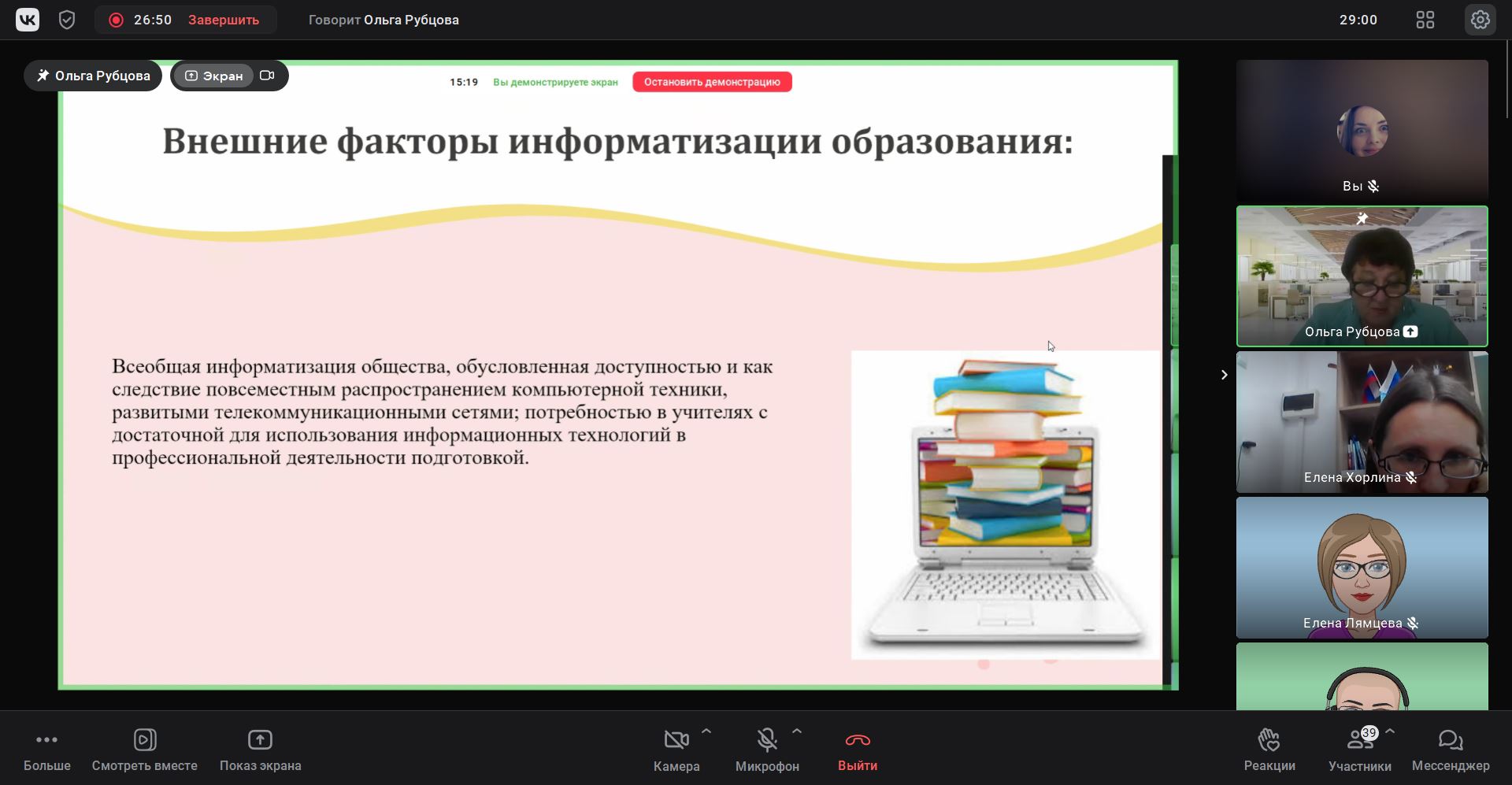Switch layout with the grid view icon
The height and width of the screenshot is (785, 1512).
click(x=1425, y=20)
